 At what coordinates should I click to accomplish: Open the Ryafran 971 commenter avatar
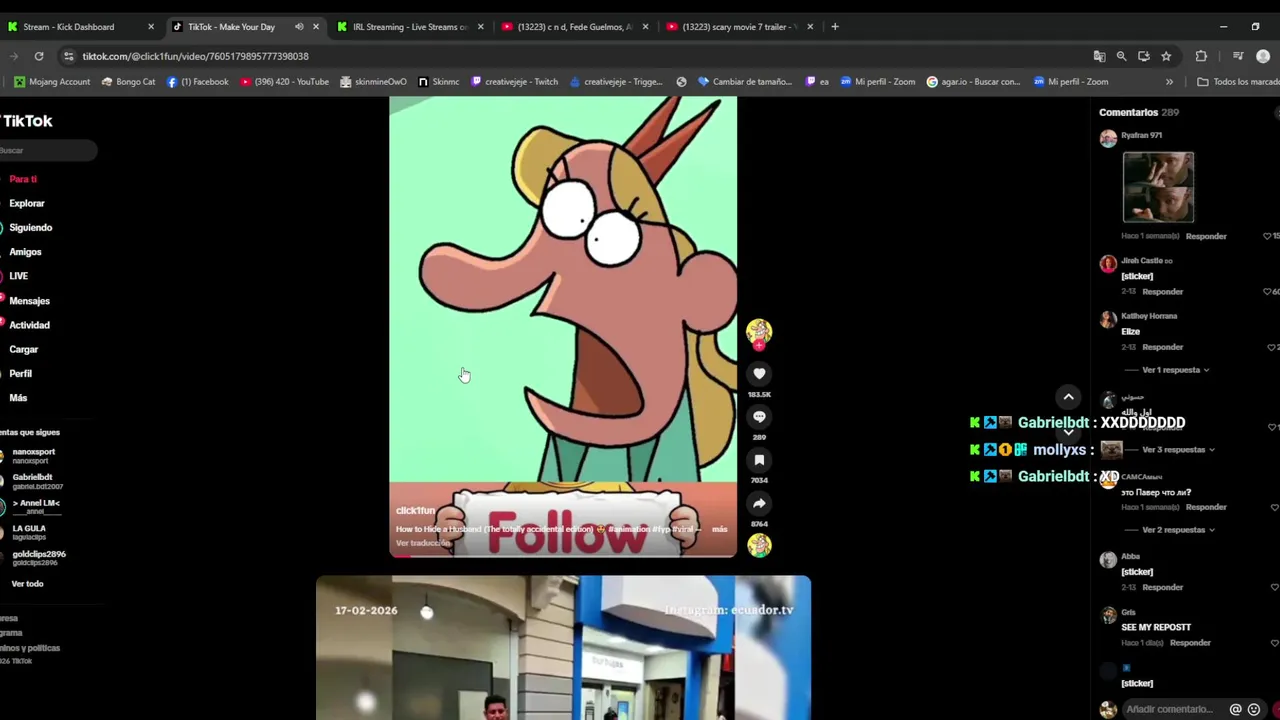tap(1108, 139)
